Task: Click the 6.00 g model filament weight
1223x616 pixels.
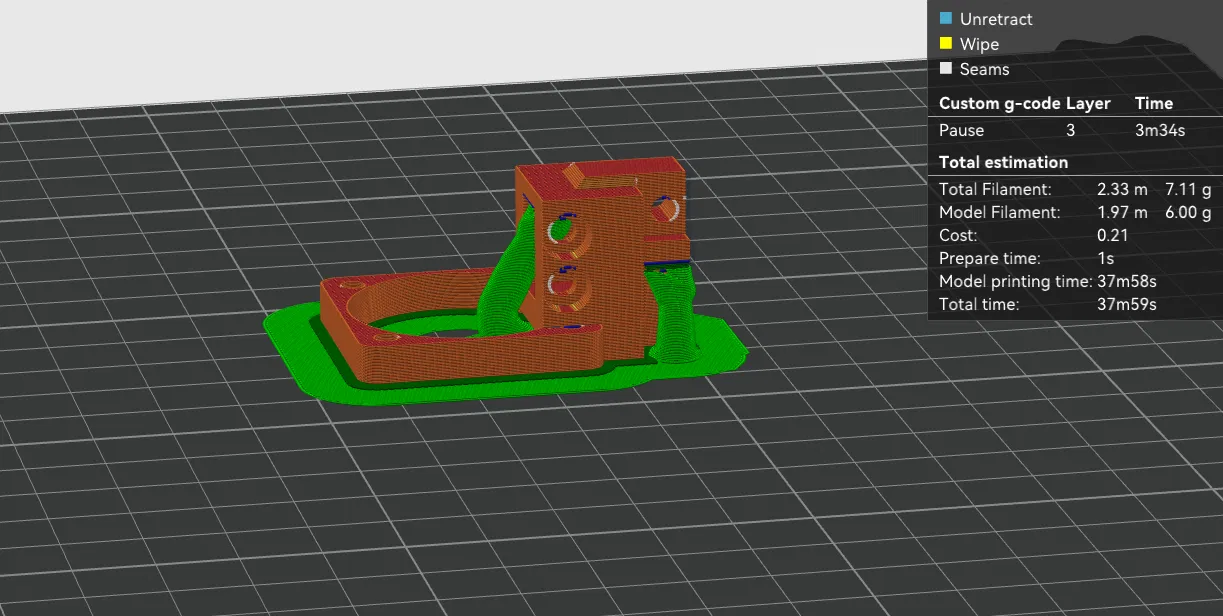Action: 1188,212
